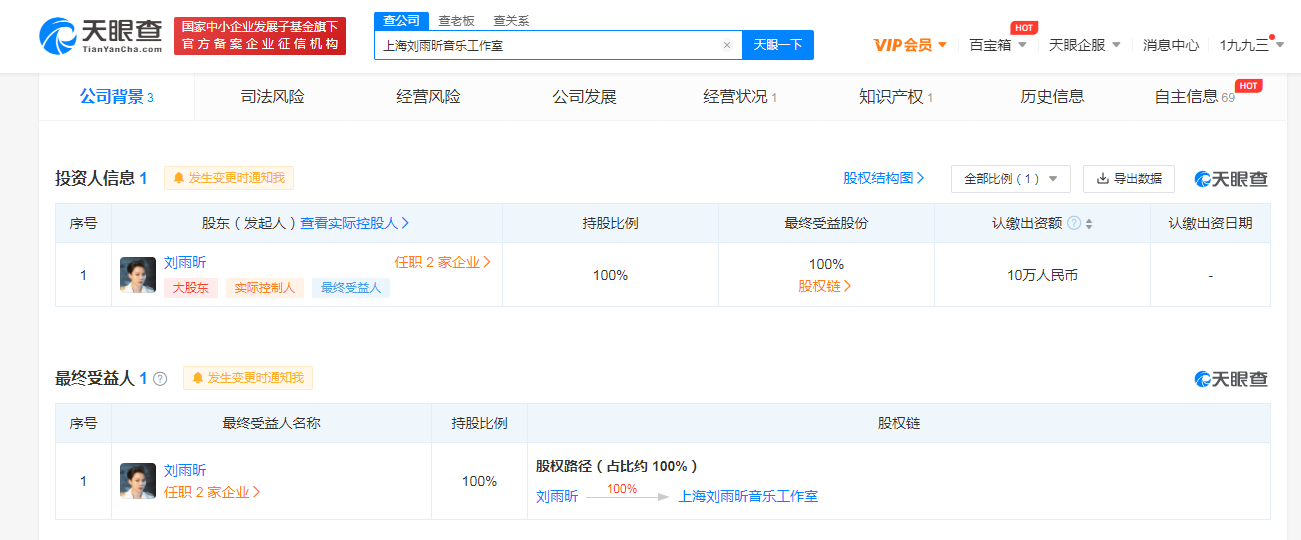This screenshot has height=540, width=1301.
Task: Click the 最终受益人 tag in the investor row
Action: point(351,288)
